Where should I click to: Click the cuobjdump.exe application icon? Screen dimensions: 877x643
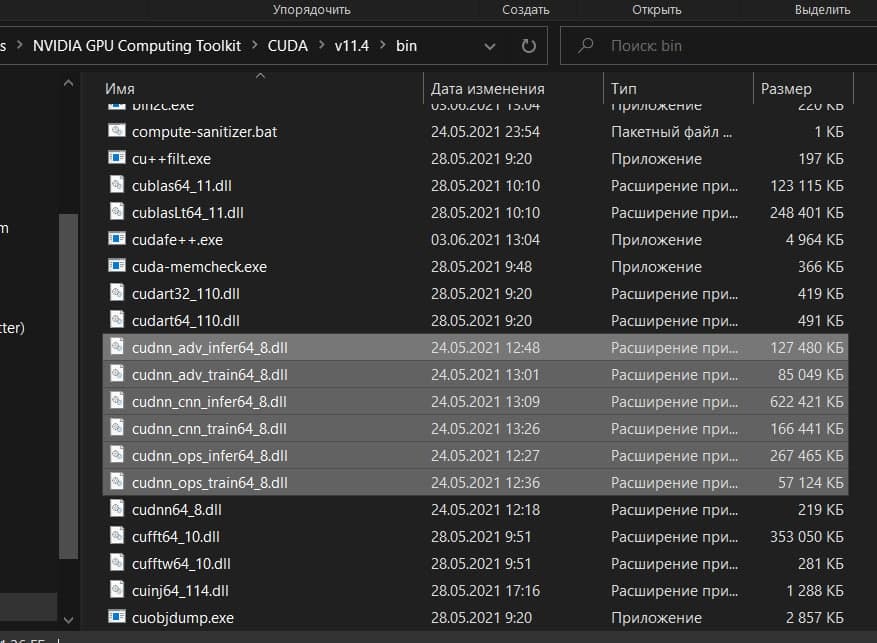pyautogui.click(x=117, y=617)
